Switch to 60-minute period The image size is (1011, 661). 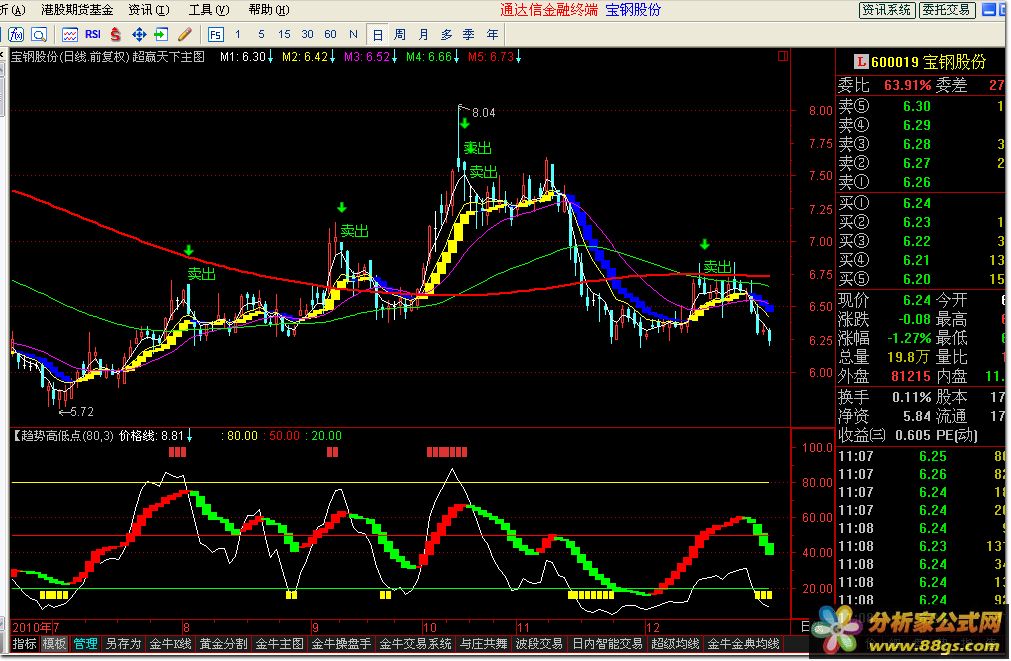[331, 34]
